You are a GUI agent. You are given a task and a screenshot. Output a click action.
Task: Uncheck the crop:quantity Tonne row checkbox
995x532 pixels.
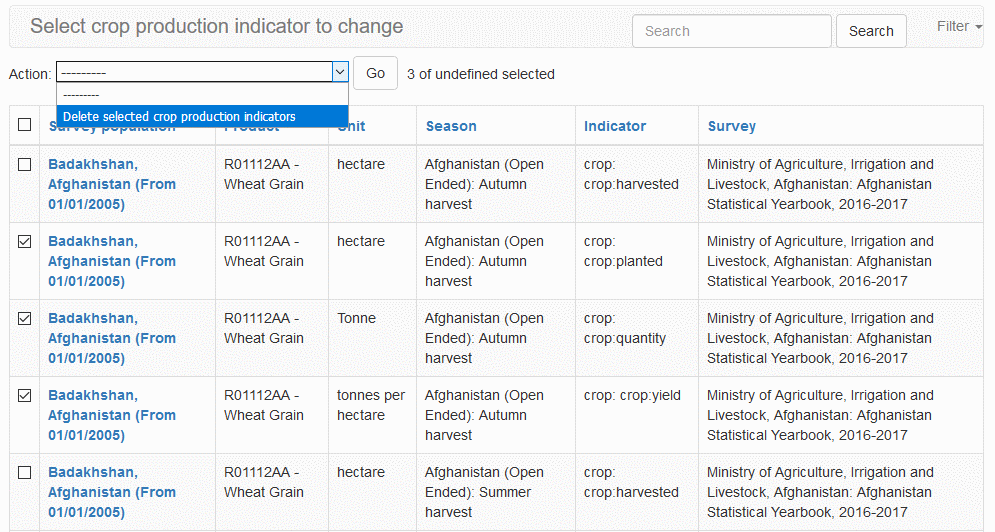click(25, 318)
